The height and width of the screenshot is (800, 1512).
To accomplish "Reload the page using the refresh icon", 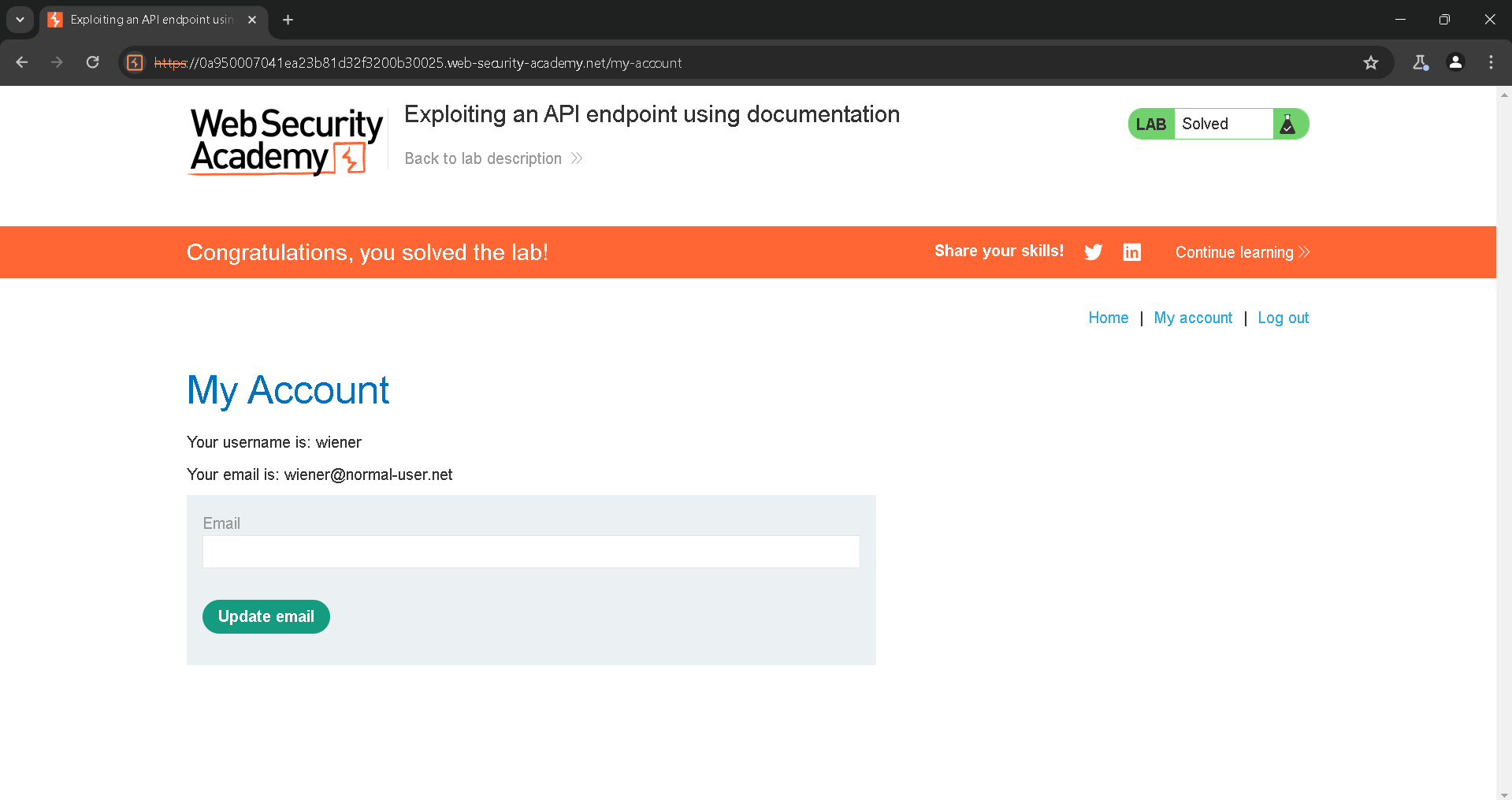I will [93, 63].
